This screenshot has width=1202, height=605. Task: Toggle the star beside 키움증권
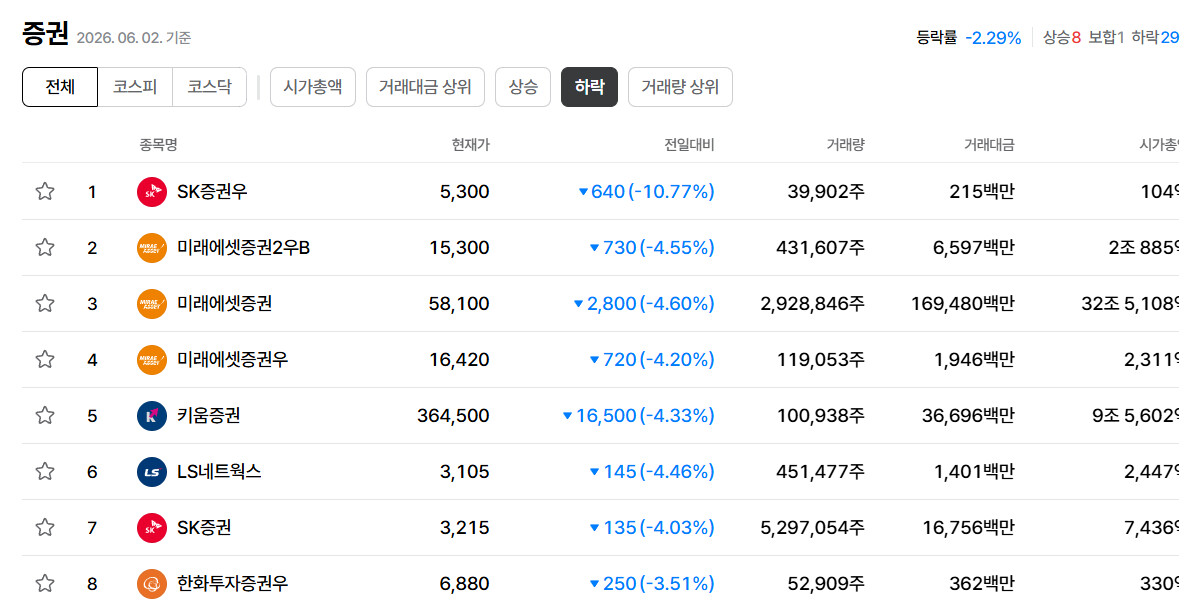[45, 415]
